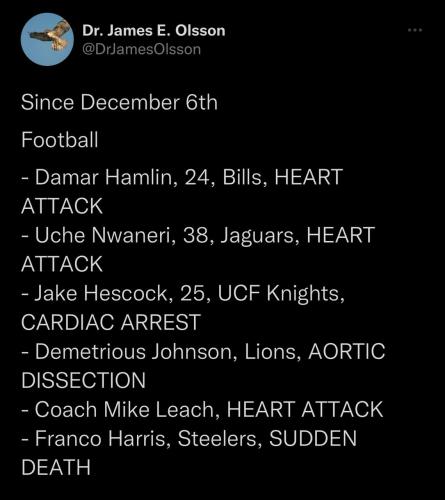Select the "Football" heading text
This screenshot has width=445, height=500.
[60, 139]
